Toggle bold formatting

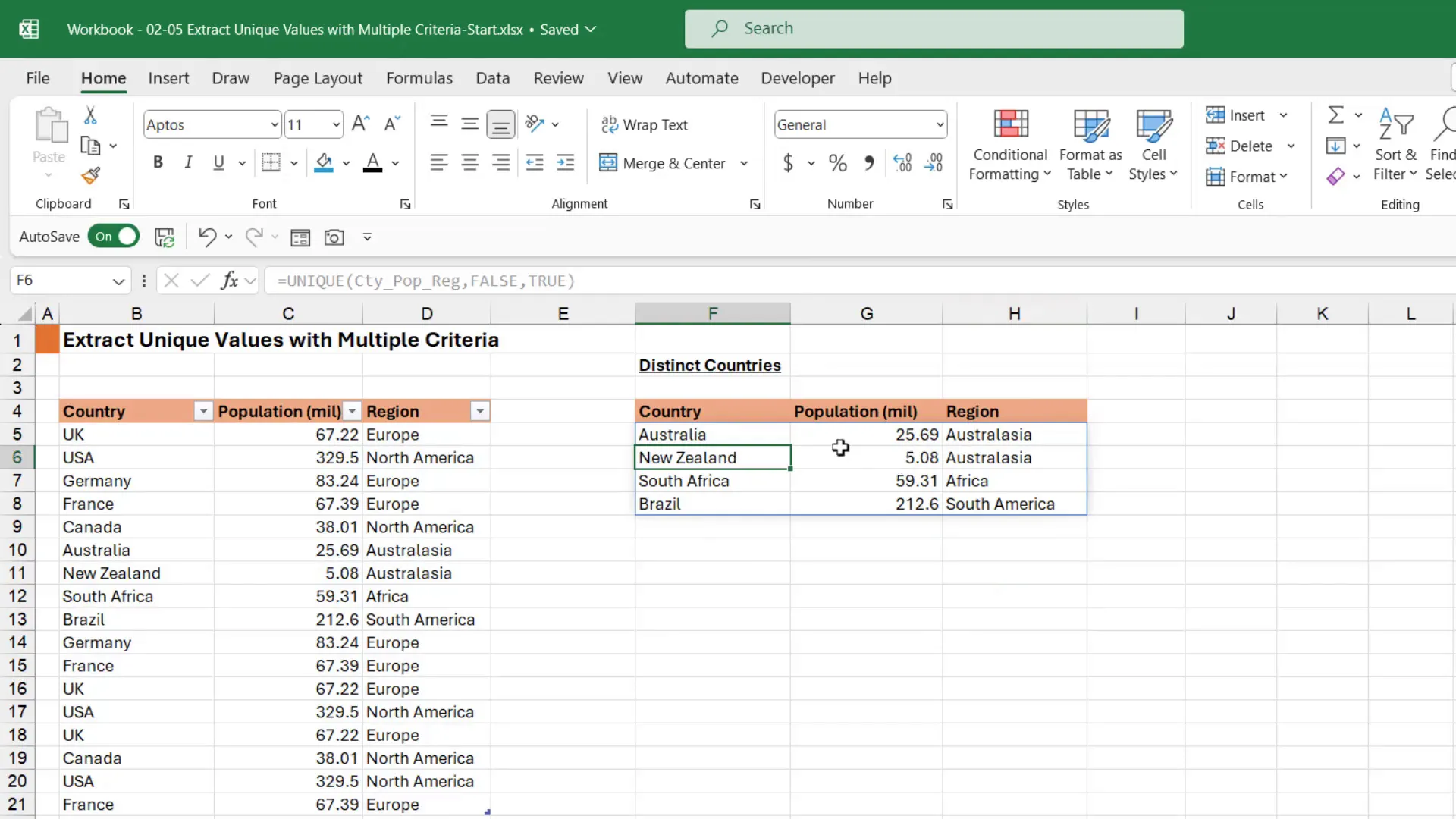click(x=158, y=162)
